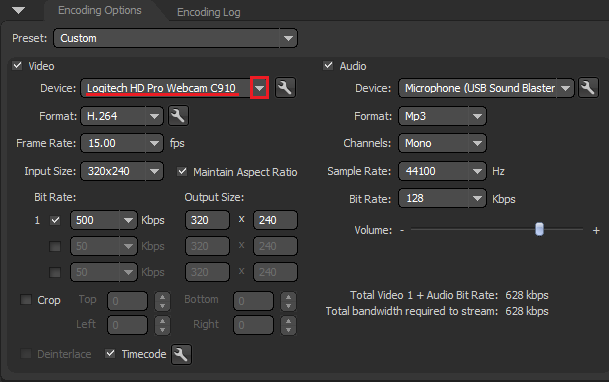This screenshot has height=382, width=609.
Task: Open Sample Rate 44100 dropdown
Action: (x=442, y=171)
